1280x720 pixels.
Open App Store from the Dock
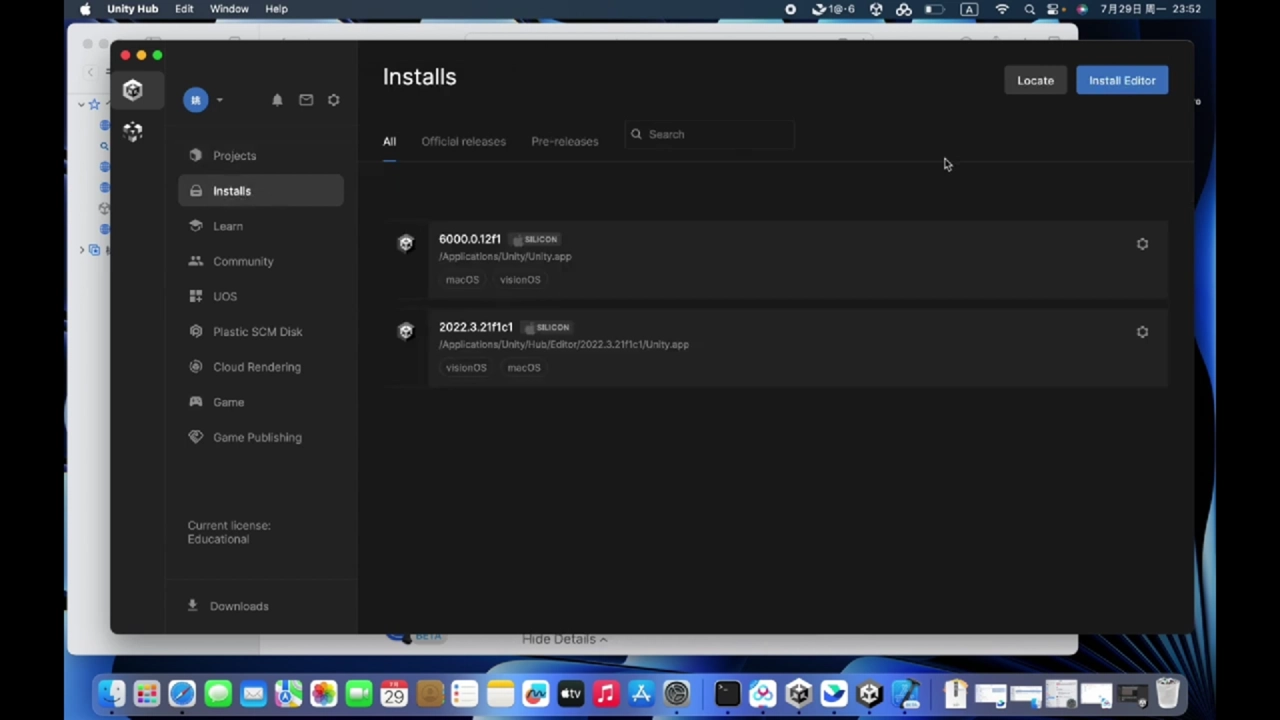point(641,694)
